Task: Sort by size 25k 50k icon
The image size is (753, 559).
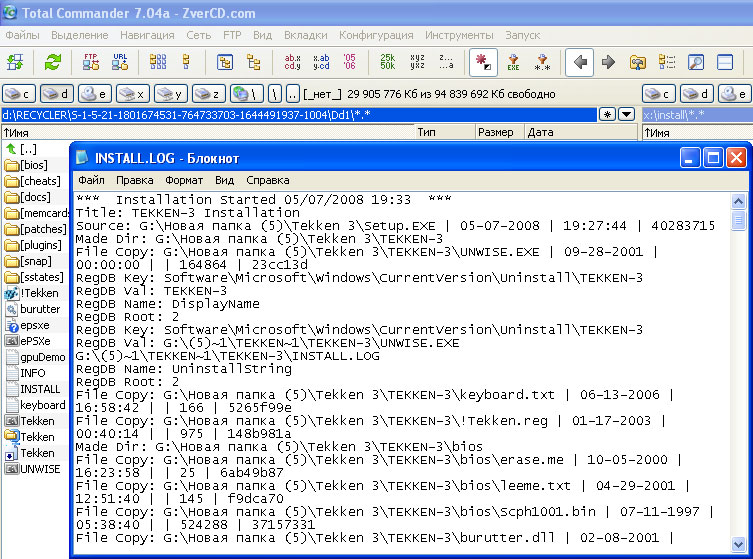Action: click(x=388, y=62)
